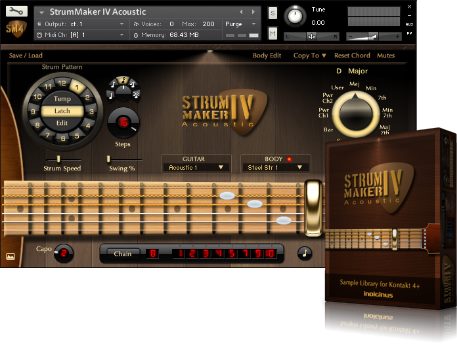Switch strum mode to Latch
The height and width of the screenshot is (362, 457).
(x=62, y=111)
